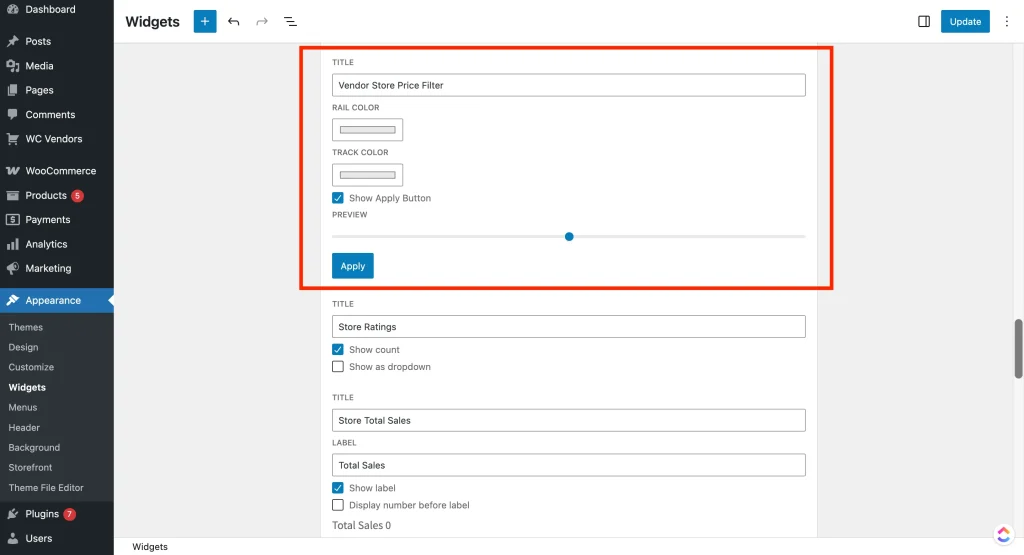Open the list view icon in toolbar
The height and width of the screenshot is (555, 1024).
click(x=290, y=21)
